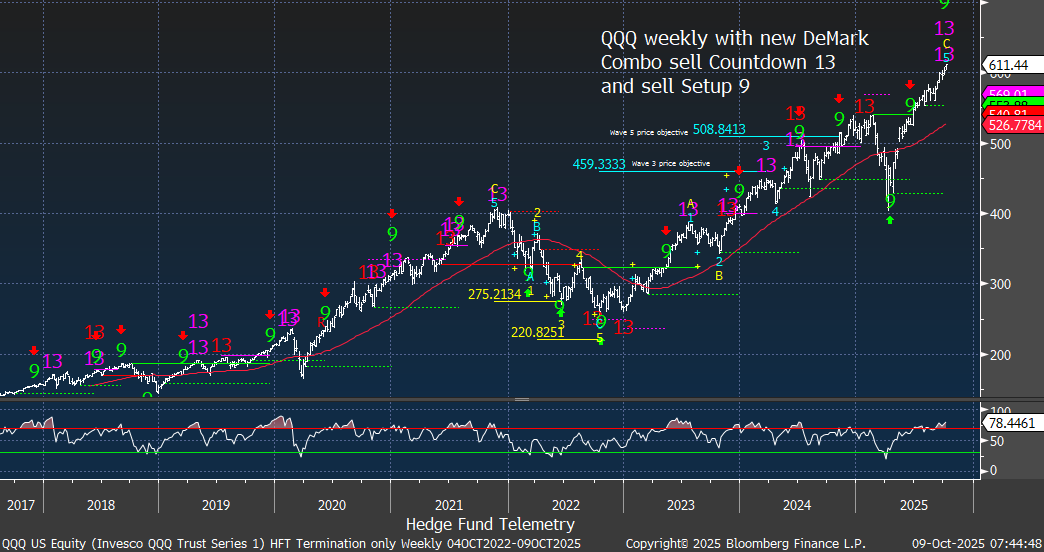The height and width of the screenshot is (552, 1044).
Task: Click the red down arrow above the 2025 bars
Action: coord(910,85)
